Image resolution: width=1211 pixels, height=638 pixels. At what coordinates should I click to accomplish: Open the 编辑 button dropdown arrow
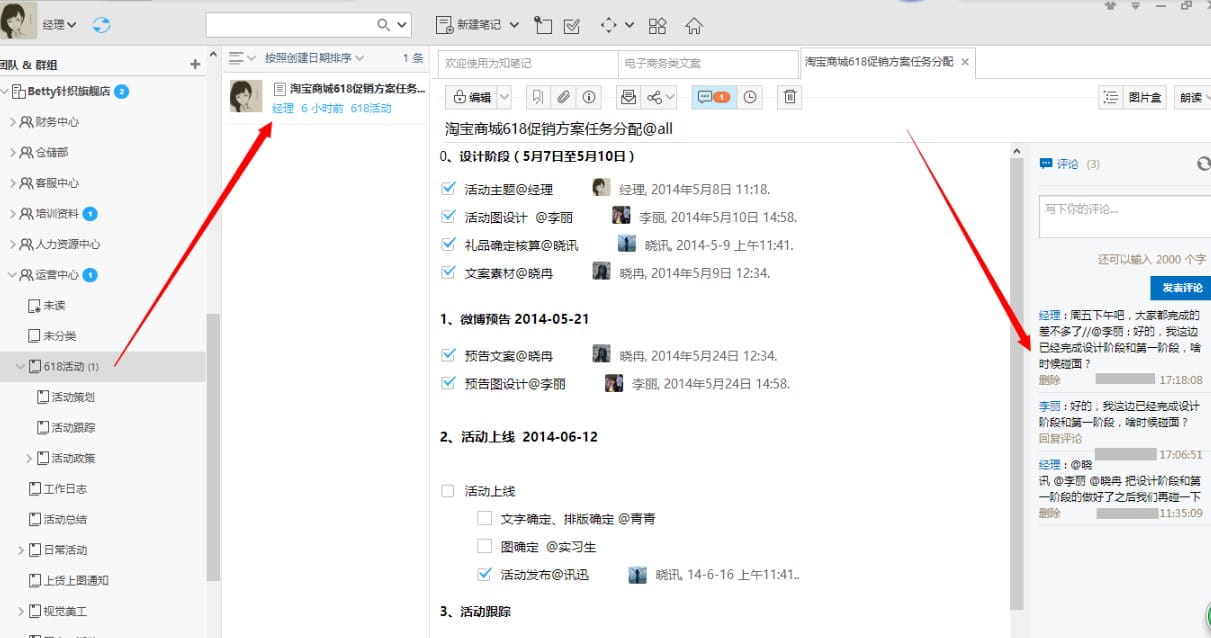(x=504, y=97)
